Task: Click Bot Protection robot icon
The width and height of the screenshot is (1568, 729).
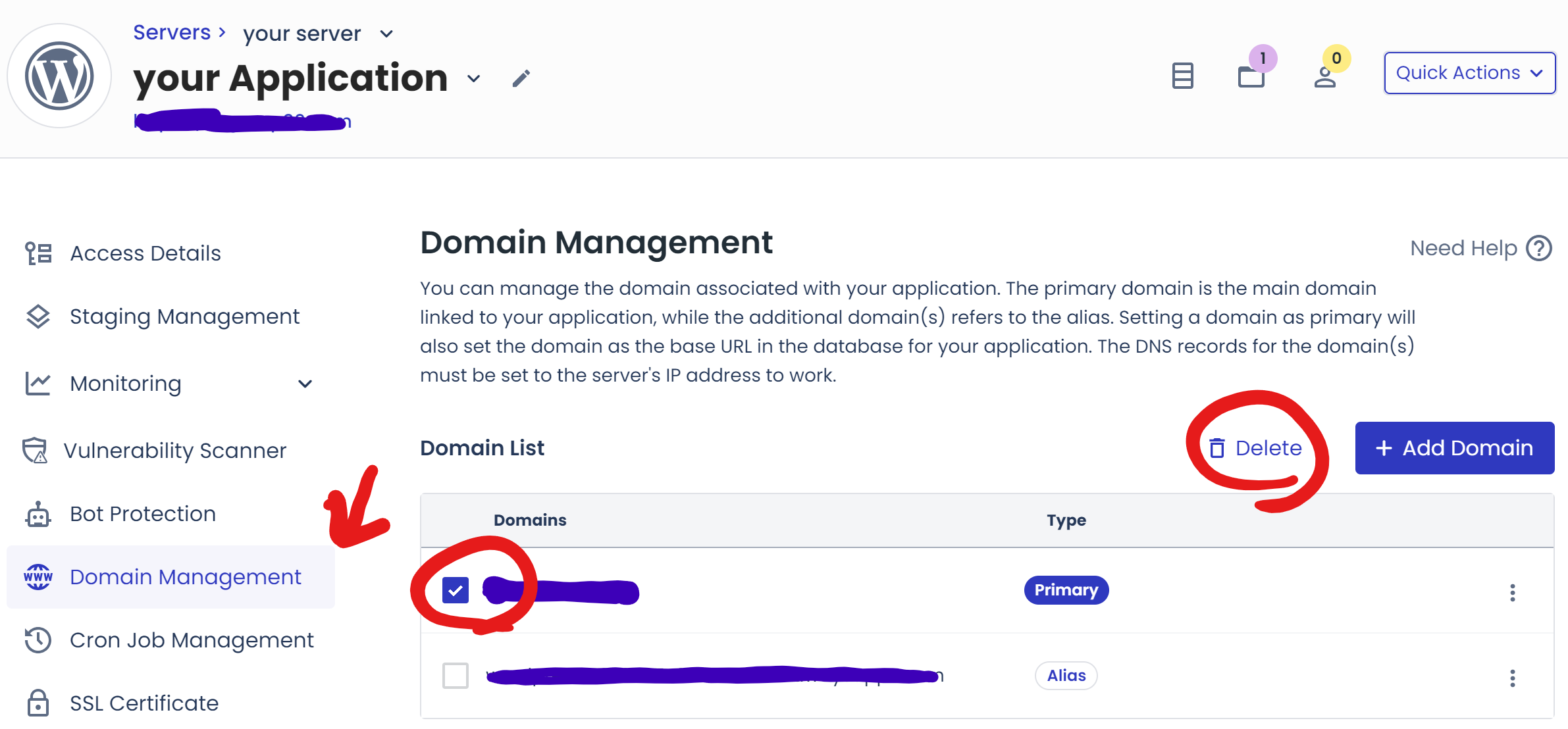Action: [38, 514]
